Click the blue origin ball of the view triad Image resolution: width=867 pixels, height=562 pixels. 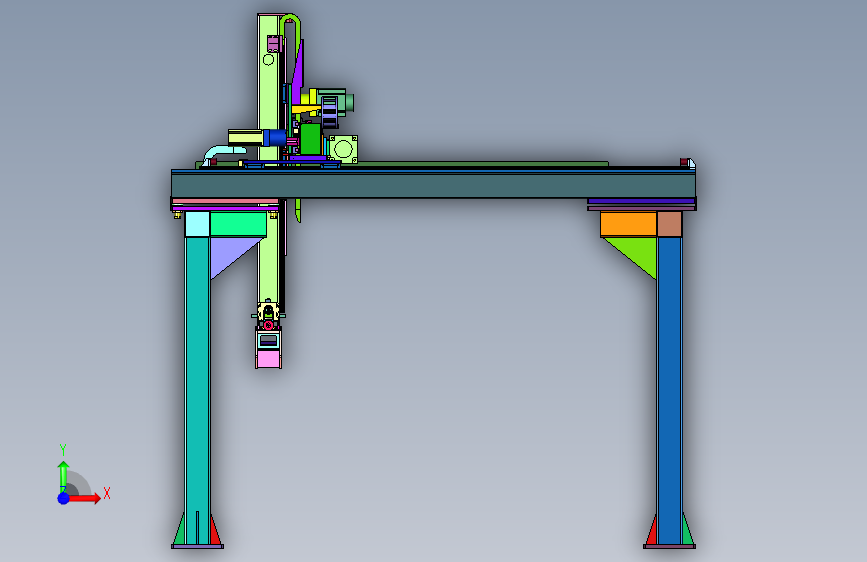click(63, 498)
